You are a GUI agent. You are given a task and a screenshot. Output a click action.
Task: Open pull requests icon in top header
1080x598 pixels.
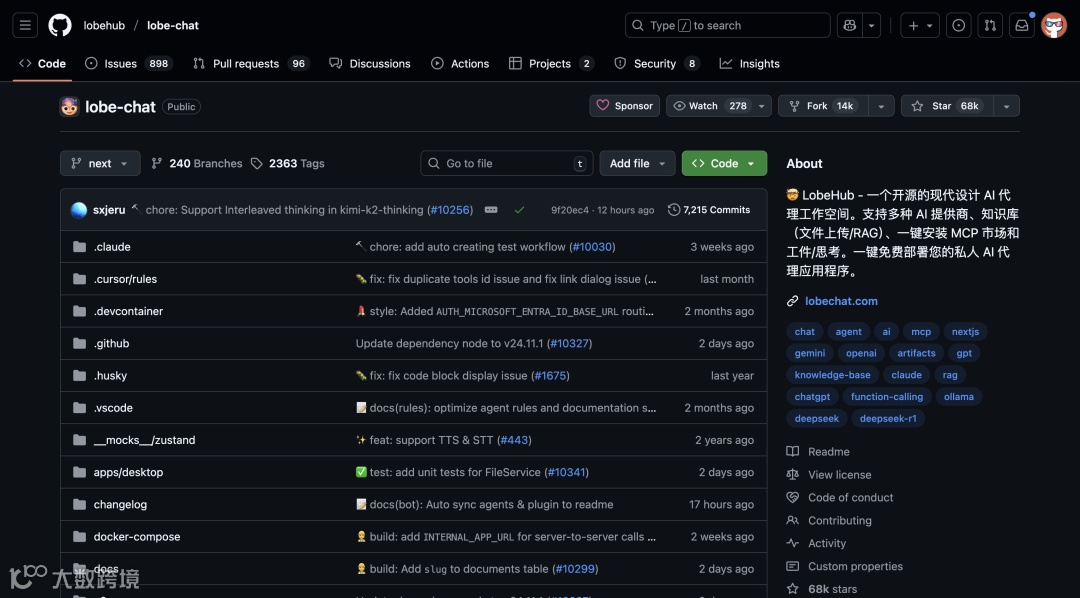pos(990,25)
